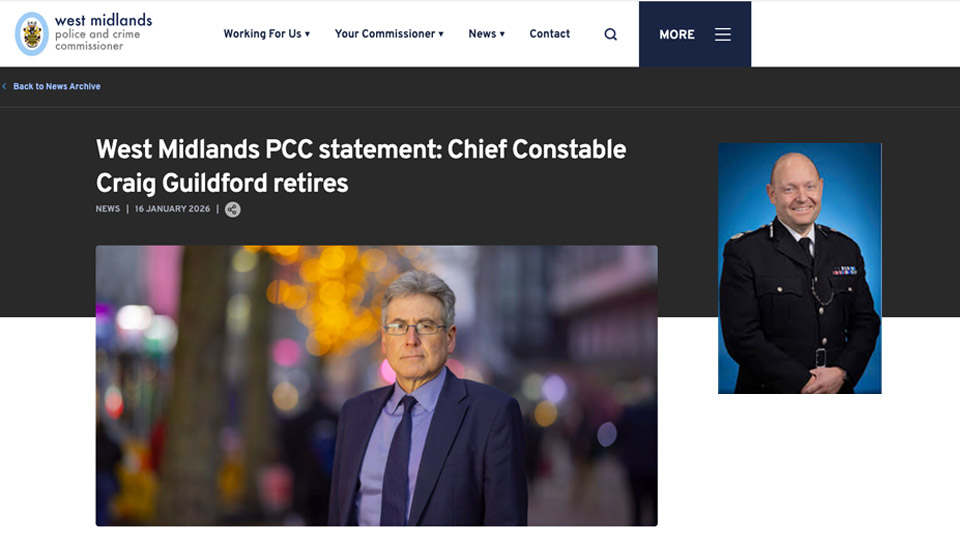Expand the News dropdown arrow in navigation
This screenshot has height=540, width=960.
[x=502, y=34]
